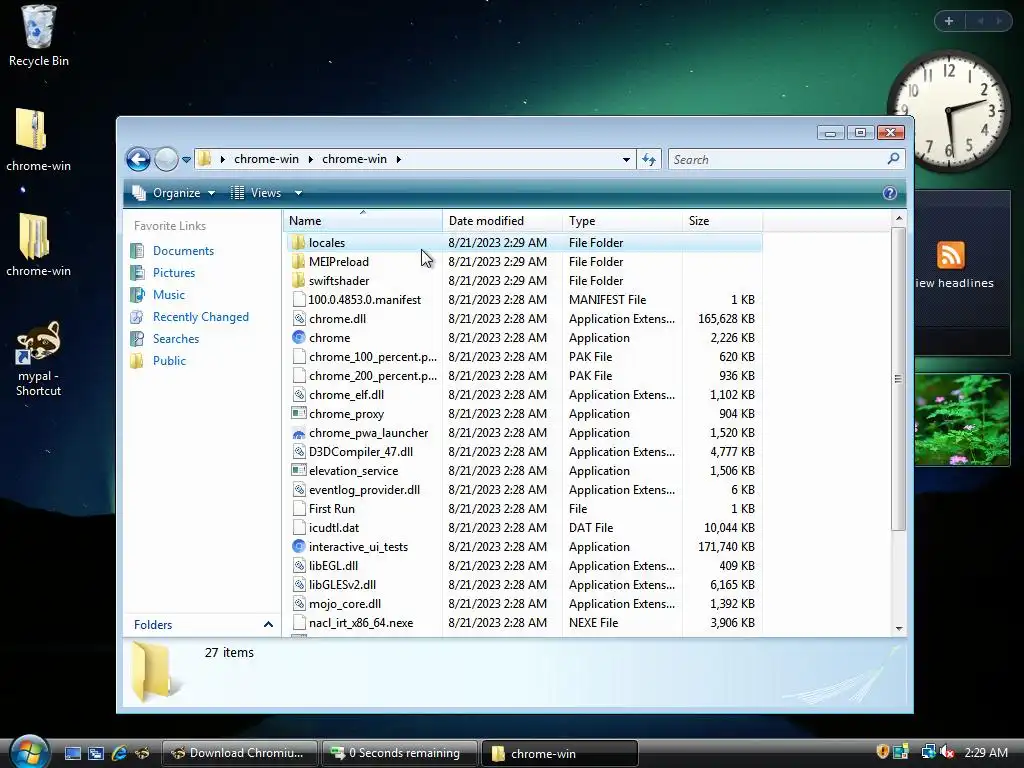Image resolution: width=1024 pixels, height=768 pixels.
Task: Click the muted volume tray icon
Action: point(947,752)
